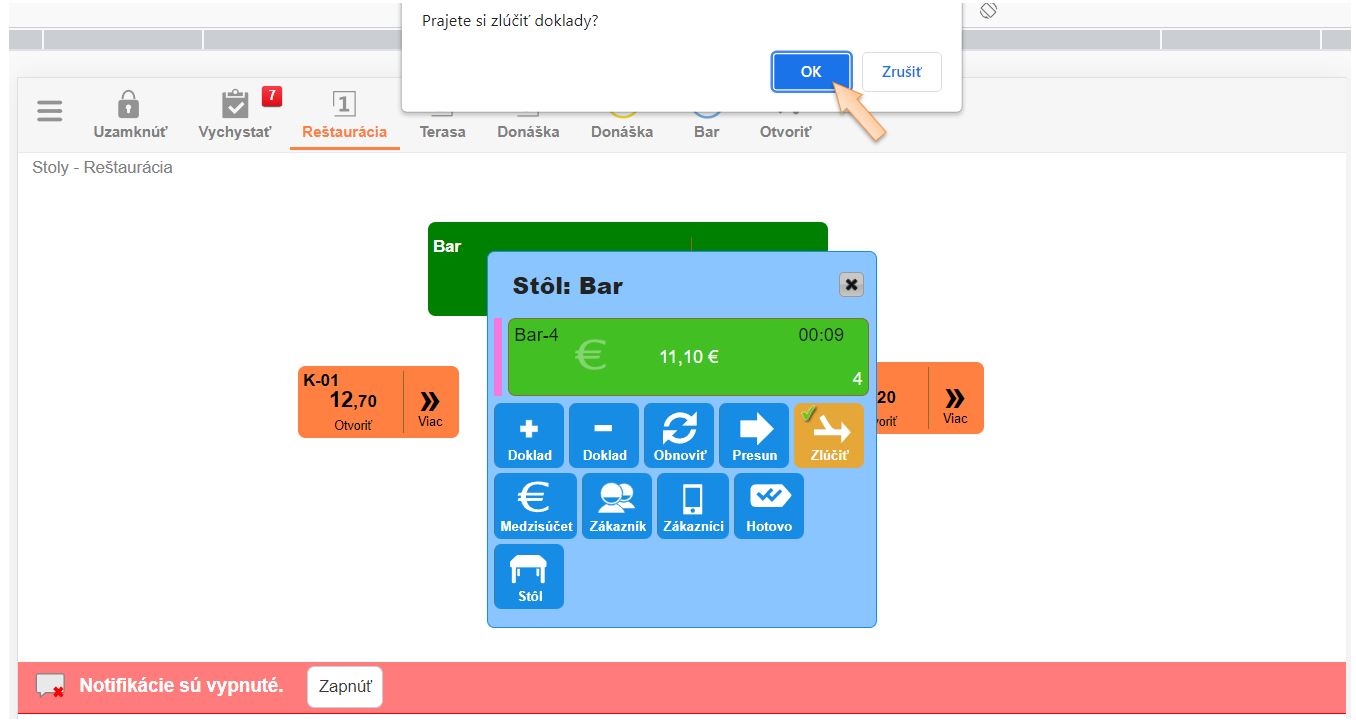
Task: Confirm merge by clicking OK
Action: tap(811, 72)
